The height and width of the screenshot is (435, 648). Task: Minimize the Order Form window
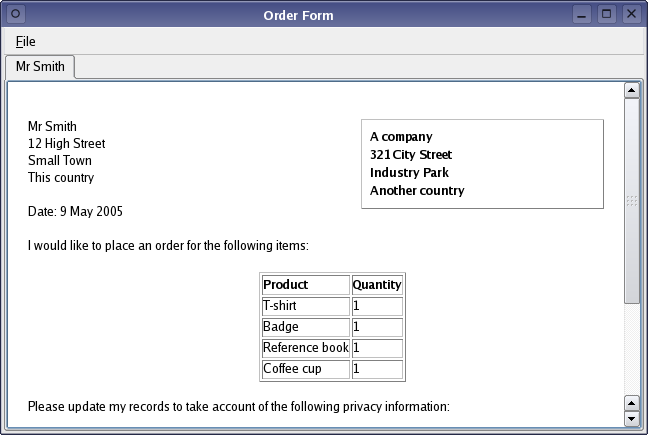click(x=581, y=14)
